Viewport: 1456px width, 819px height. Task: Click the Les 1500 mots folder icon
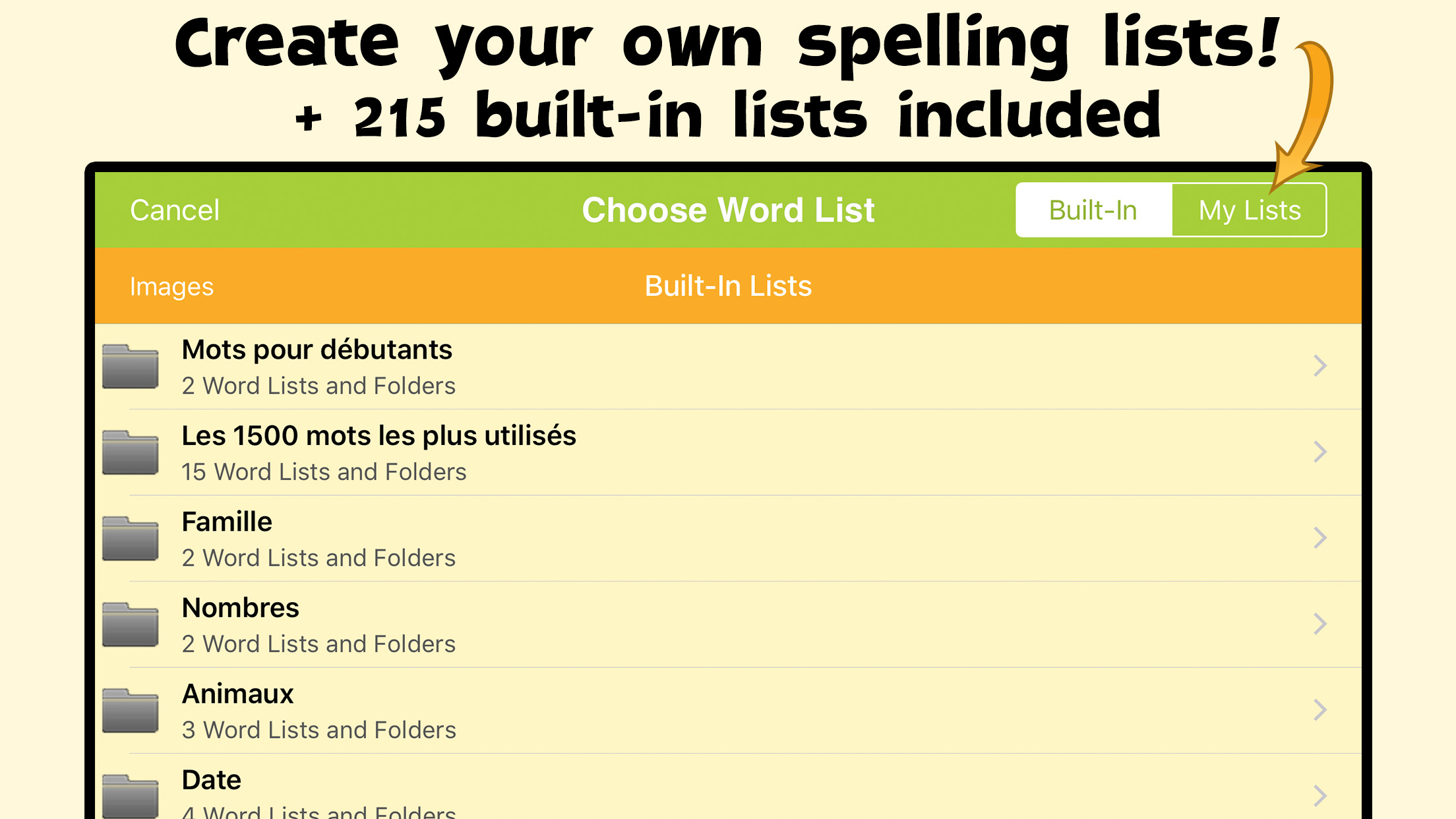point(131,452)
